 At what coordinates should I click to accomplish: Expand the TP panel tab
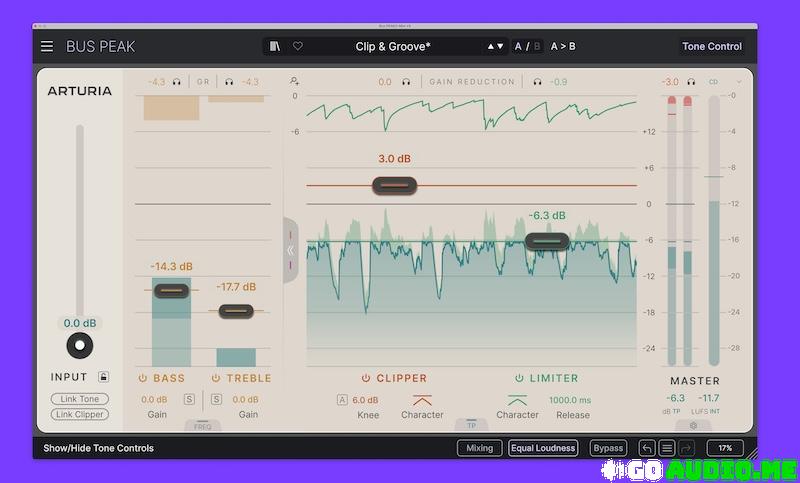471,424
